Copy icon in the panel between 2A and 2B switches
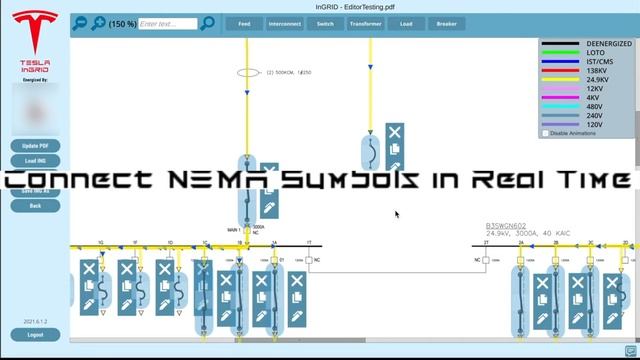640x360 pixels. point(542,300)
